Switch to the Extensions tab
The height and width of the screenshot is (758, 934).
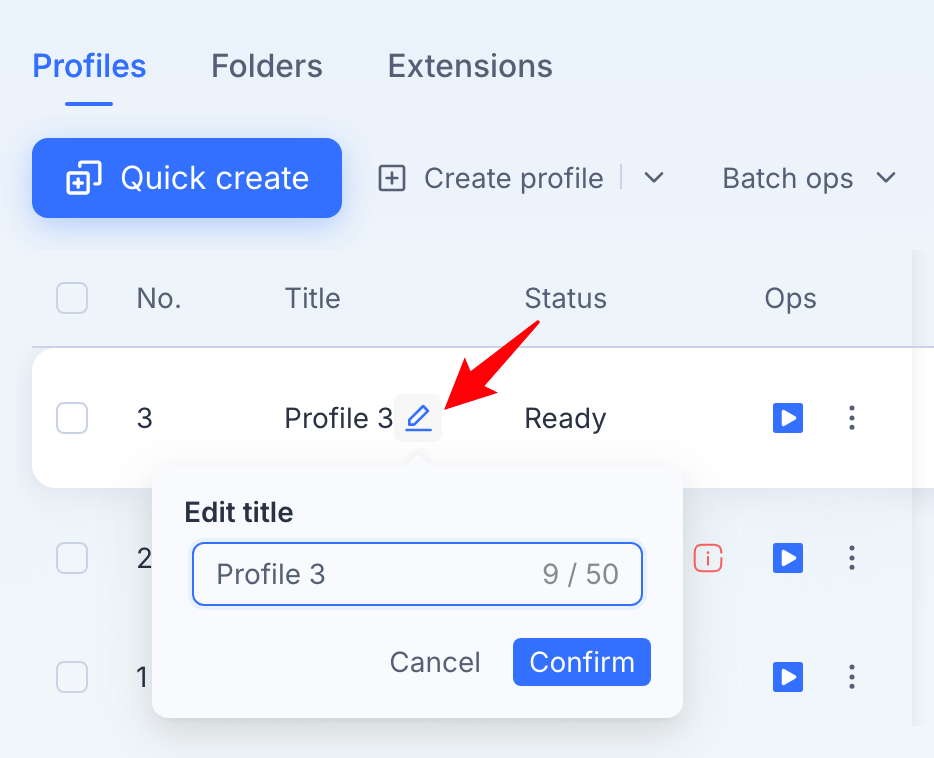click(470, 66)
